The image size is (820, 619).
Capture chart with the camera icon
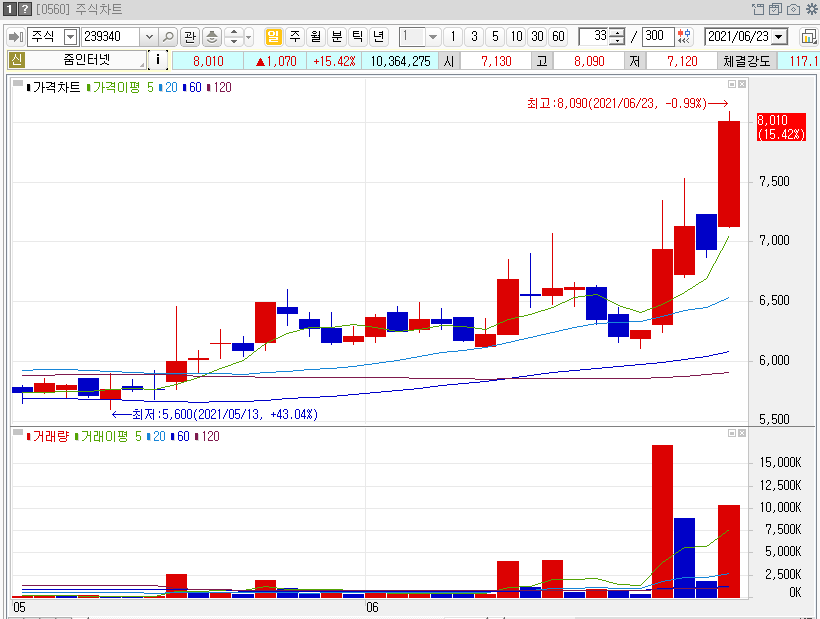click(x=793, y=9)
